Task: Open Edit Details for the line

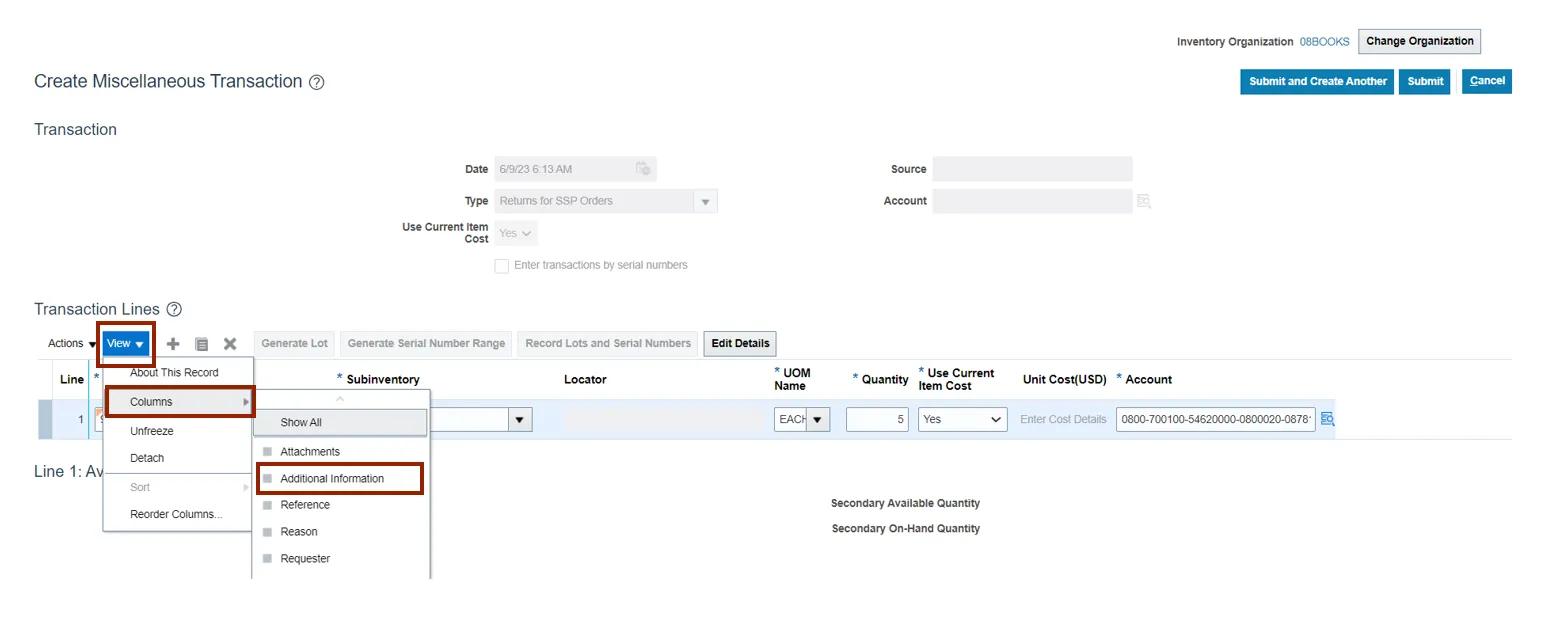Action: coord(740,343)
